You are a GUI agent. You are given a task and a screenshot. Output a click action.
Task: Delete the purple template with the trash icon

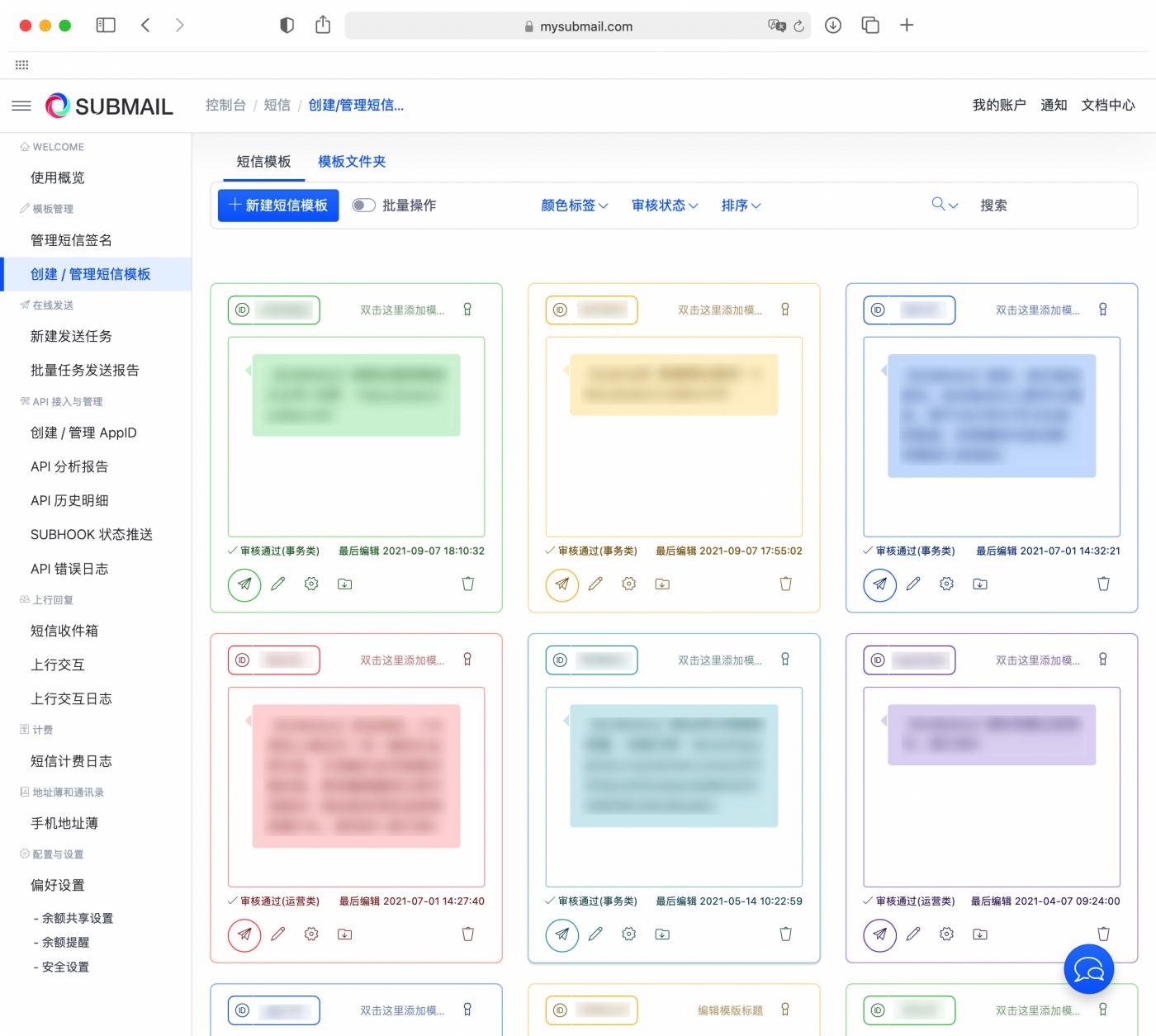click(x=1103, y=934)
